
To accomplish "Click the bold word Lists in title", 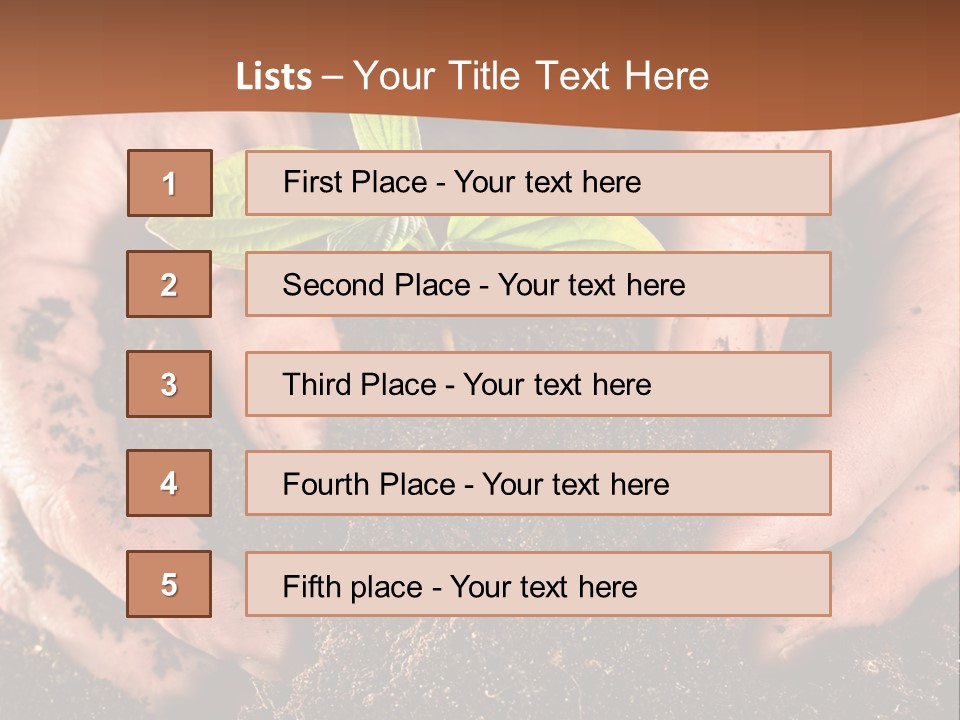I will coord(273,77).
